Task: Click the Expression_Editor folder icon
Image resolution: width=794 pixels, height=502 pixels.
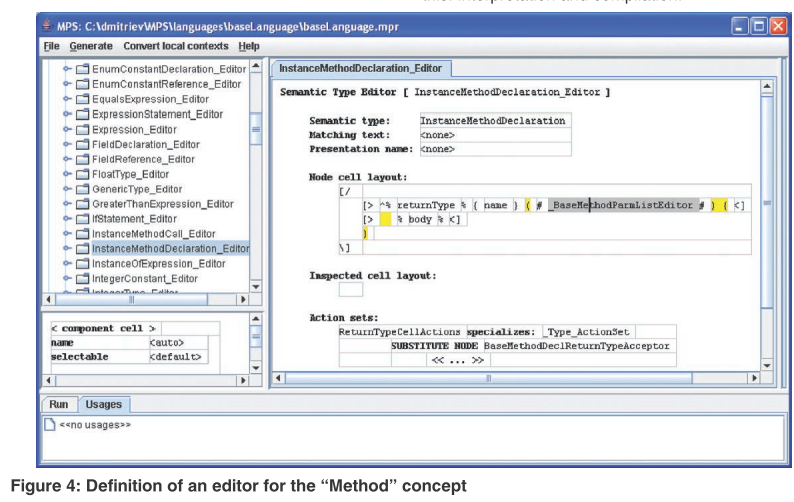Action: [83, 129]
